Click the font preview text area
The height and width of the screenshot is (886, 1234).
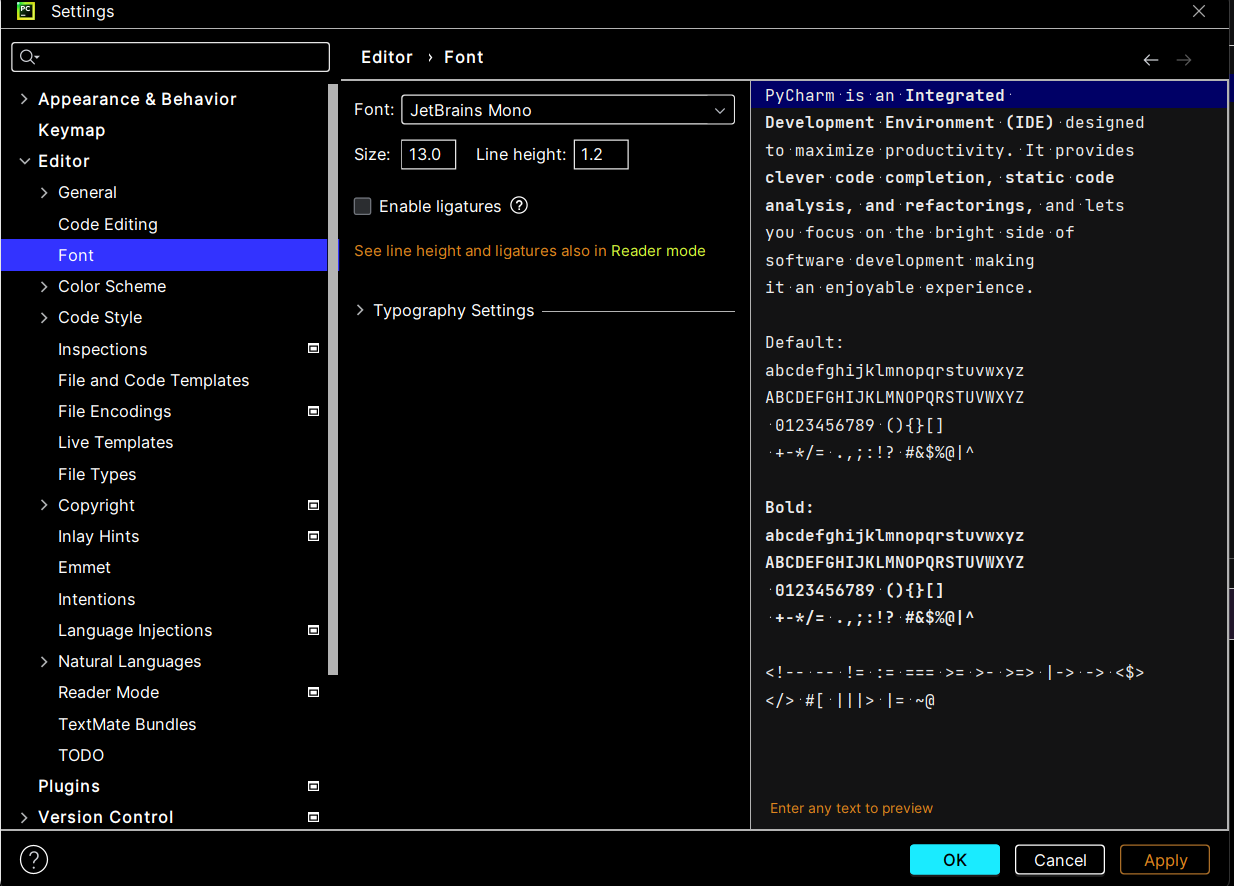coord(989,454)
